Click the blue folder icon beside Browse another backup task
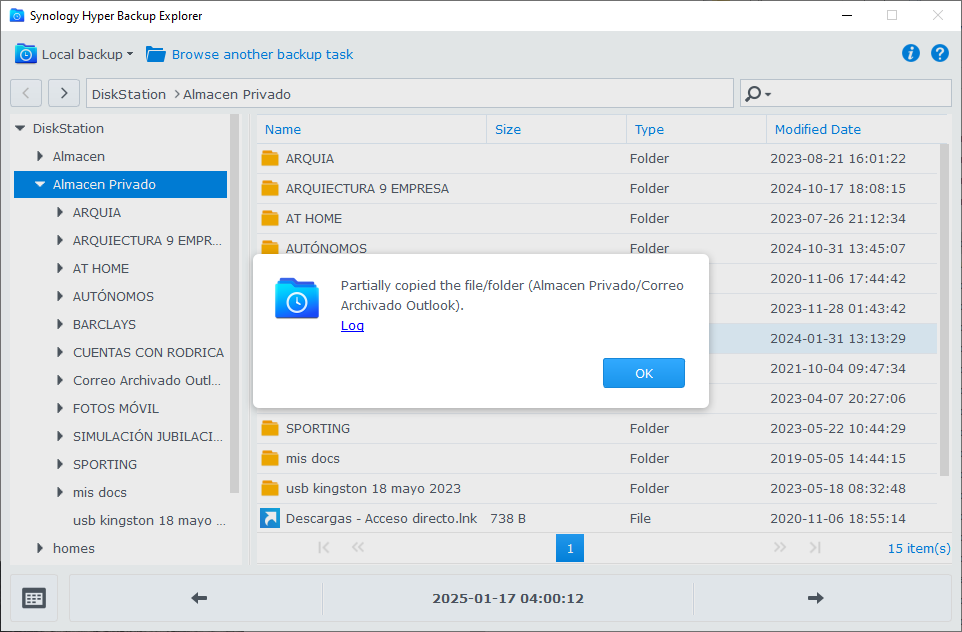 coord(156,55)
